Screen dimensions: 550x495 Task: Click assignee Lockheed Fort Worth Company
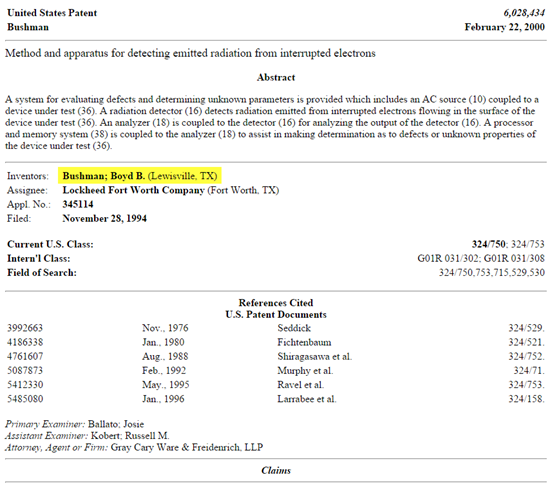tap(133, 190)
